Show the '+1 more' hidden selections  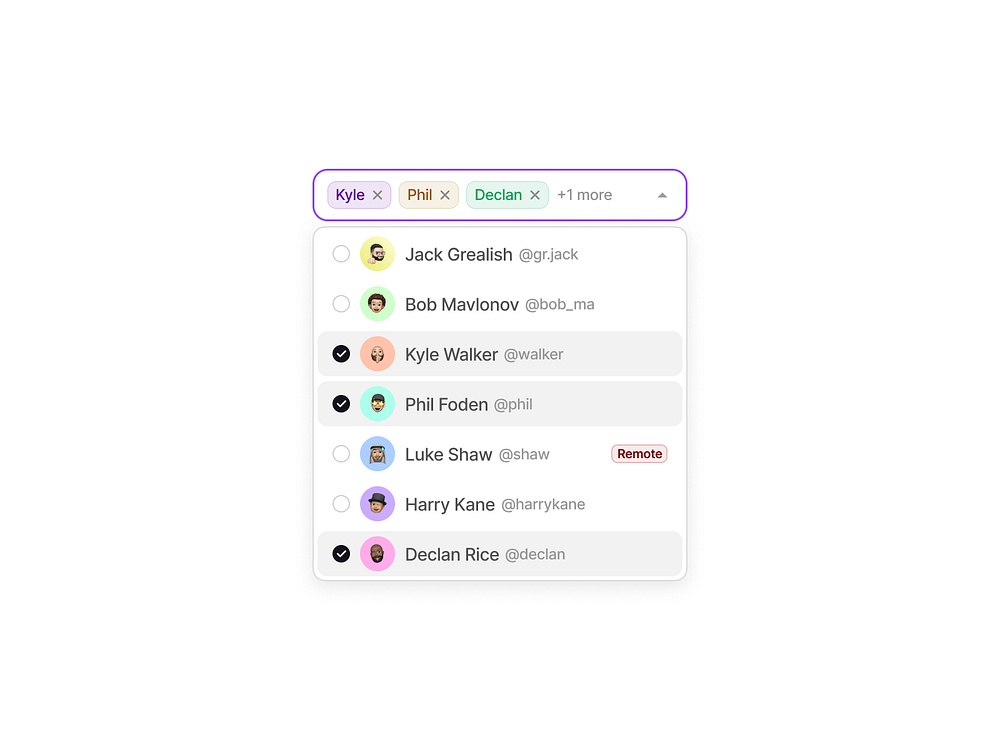[584, 195]
